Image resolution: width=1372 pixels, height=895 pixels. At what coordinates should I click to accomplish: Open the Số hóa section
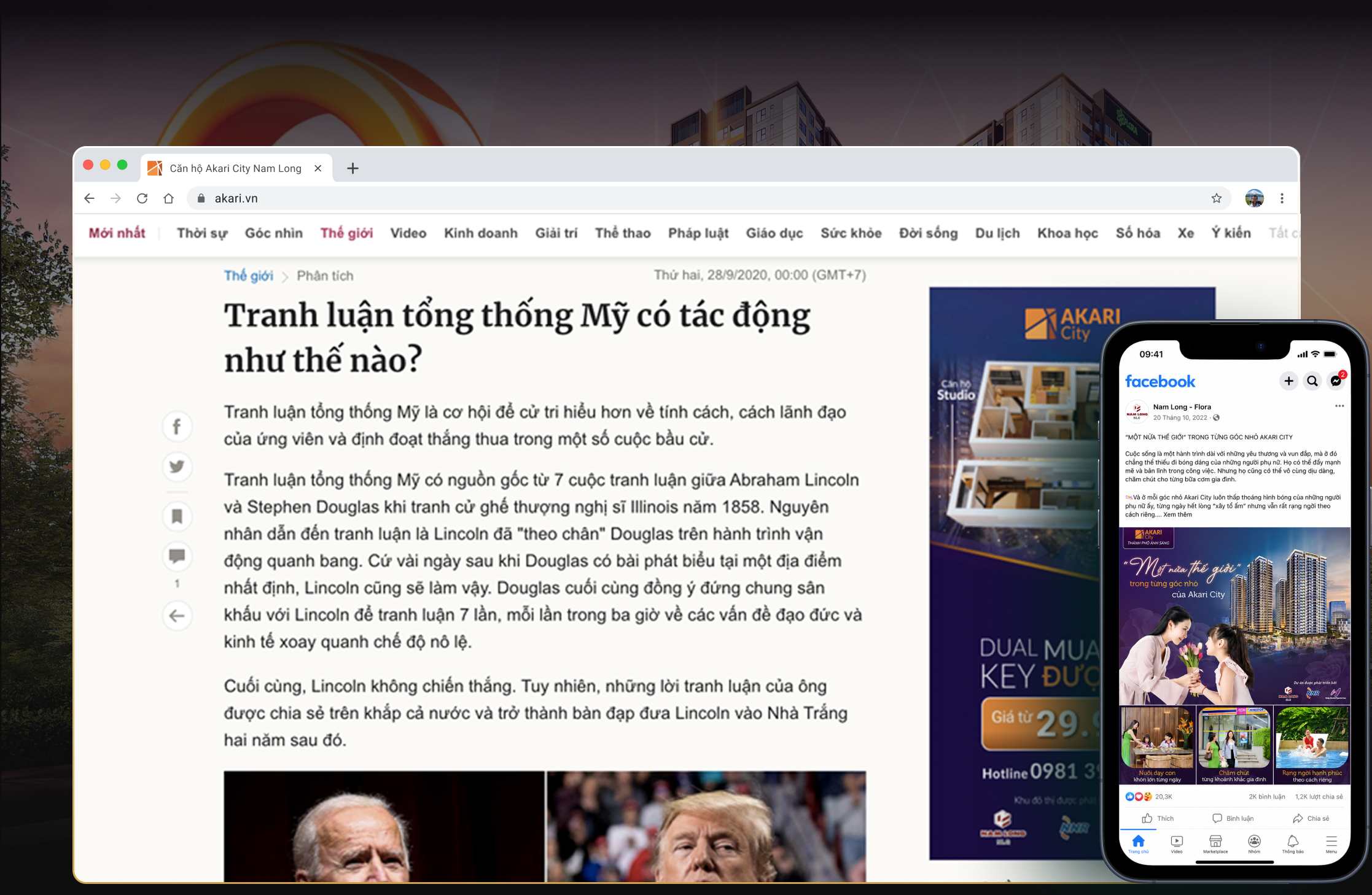point(1138,233)
